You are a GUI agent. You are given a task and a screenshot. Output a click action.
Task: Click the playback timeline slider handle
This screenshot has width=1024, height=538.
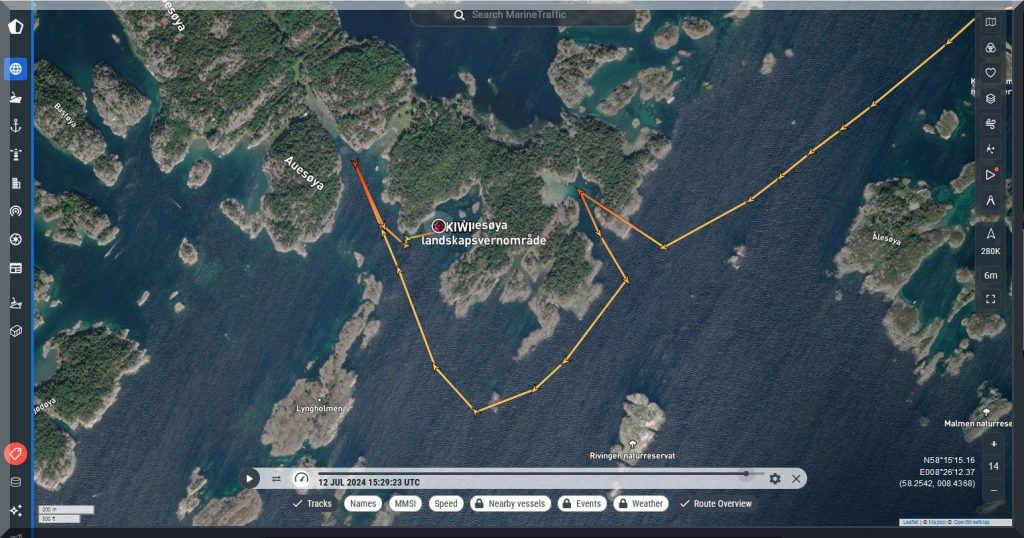[746, 473]
